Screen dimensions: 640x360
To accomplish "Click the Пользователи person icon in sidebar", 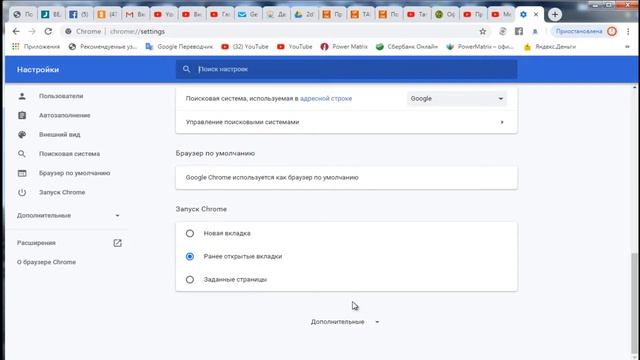I will tap(22, 96).
